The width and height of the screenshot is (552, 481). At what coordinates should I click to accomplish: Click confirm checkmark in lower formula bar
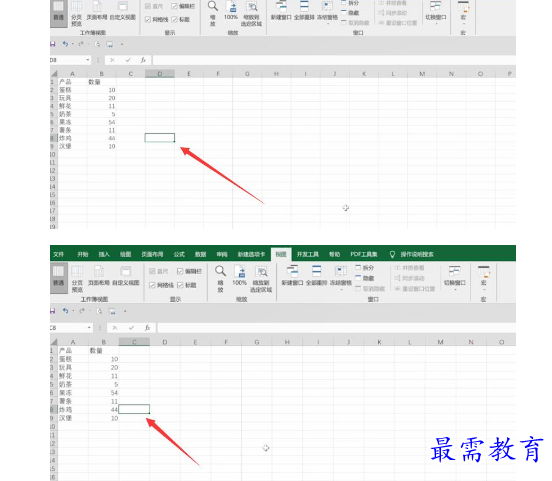tap(131, 327)
